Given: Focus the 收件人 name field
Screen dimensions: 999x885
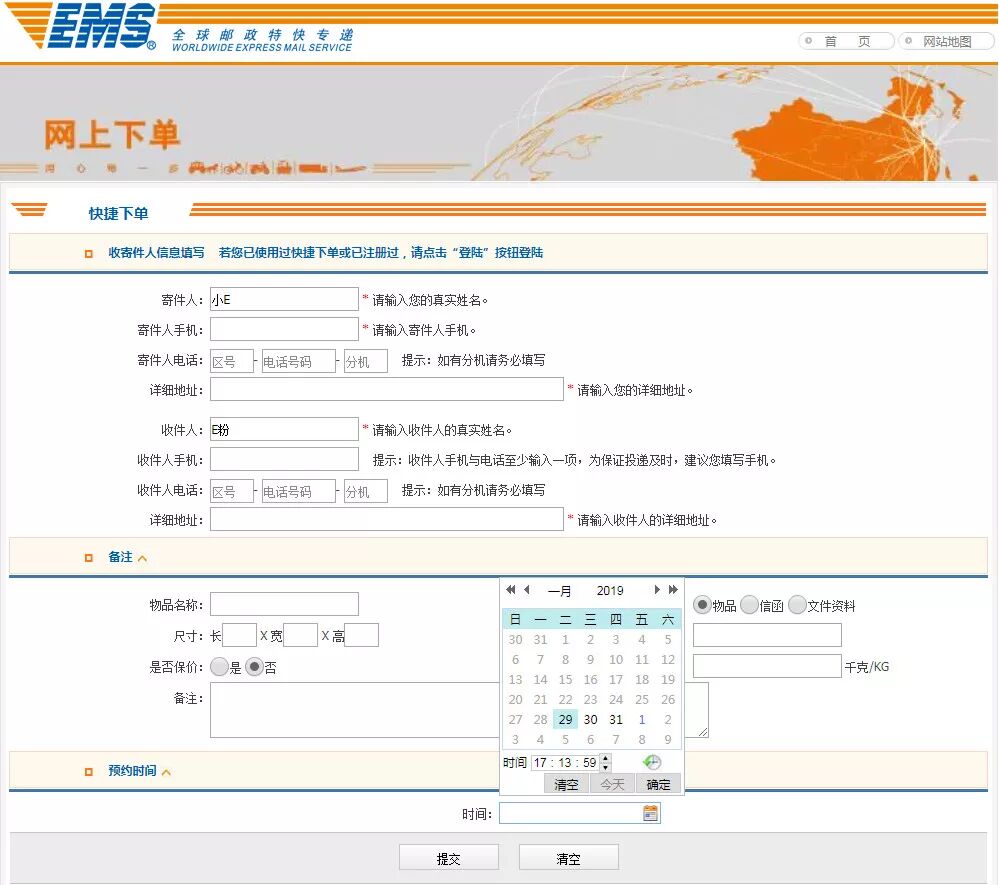Looking at the screenshot, I should (x=284, y=429).
